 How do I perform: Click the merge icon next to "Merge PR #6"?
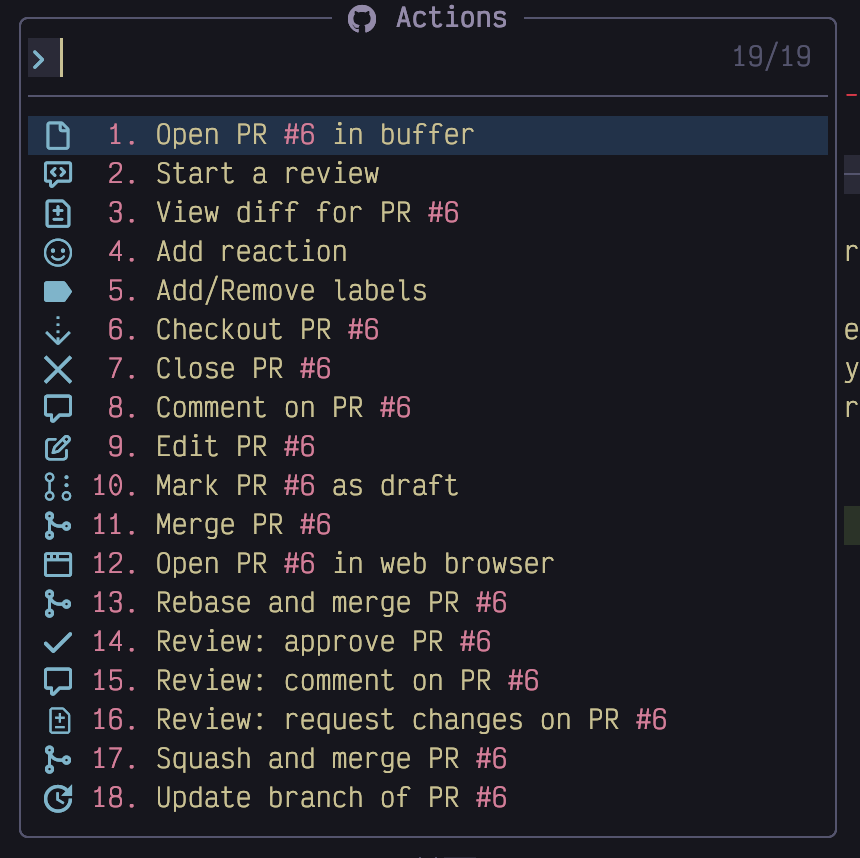57,524
